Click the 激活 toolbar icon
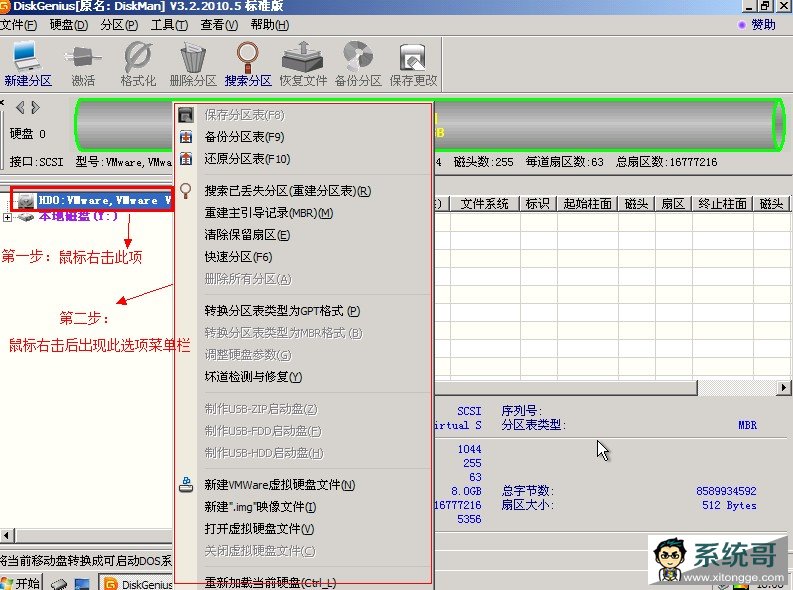 pos(82,64)
